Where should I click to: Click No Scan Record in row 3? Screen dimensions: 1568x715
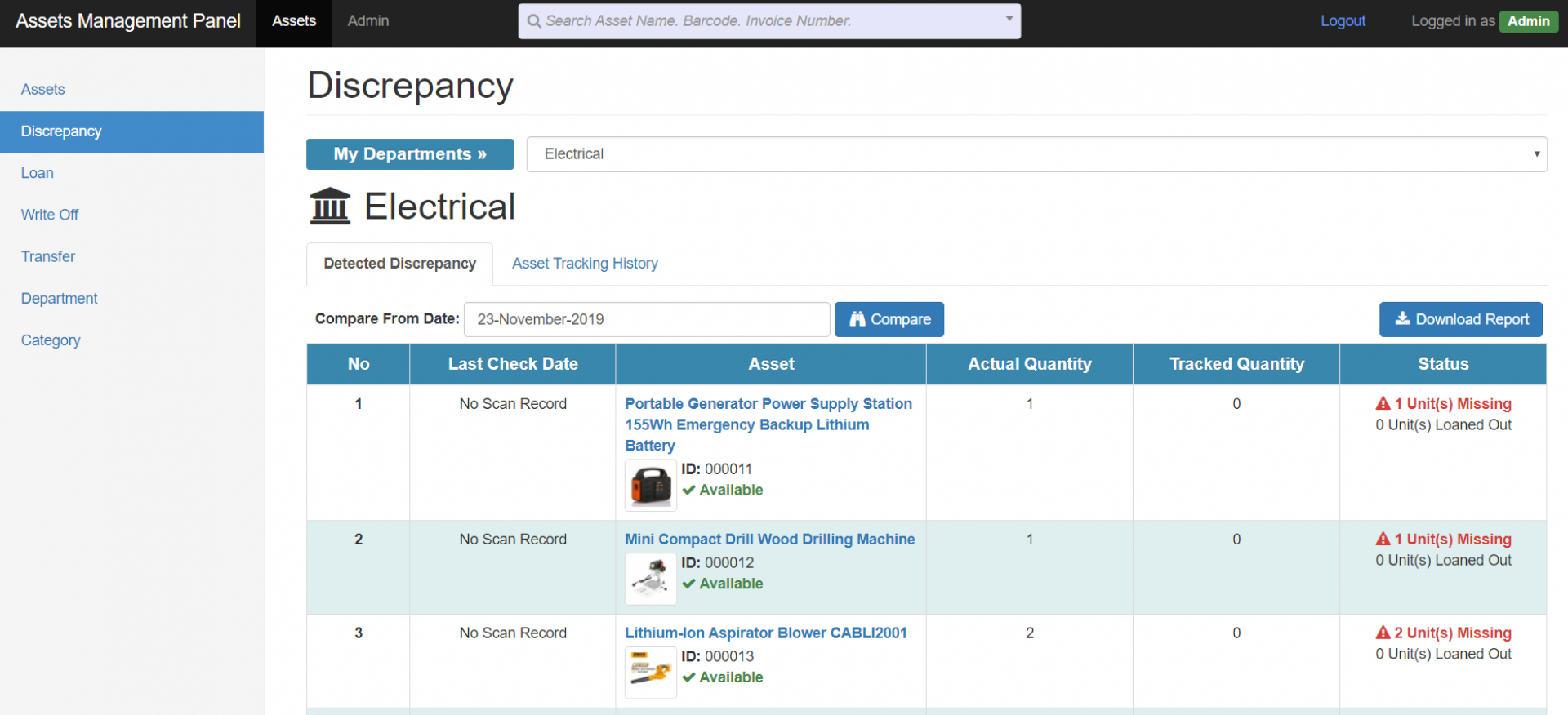pos(513,633)
